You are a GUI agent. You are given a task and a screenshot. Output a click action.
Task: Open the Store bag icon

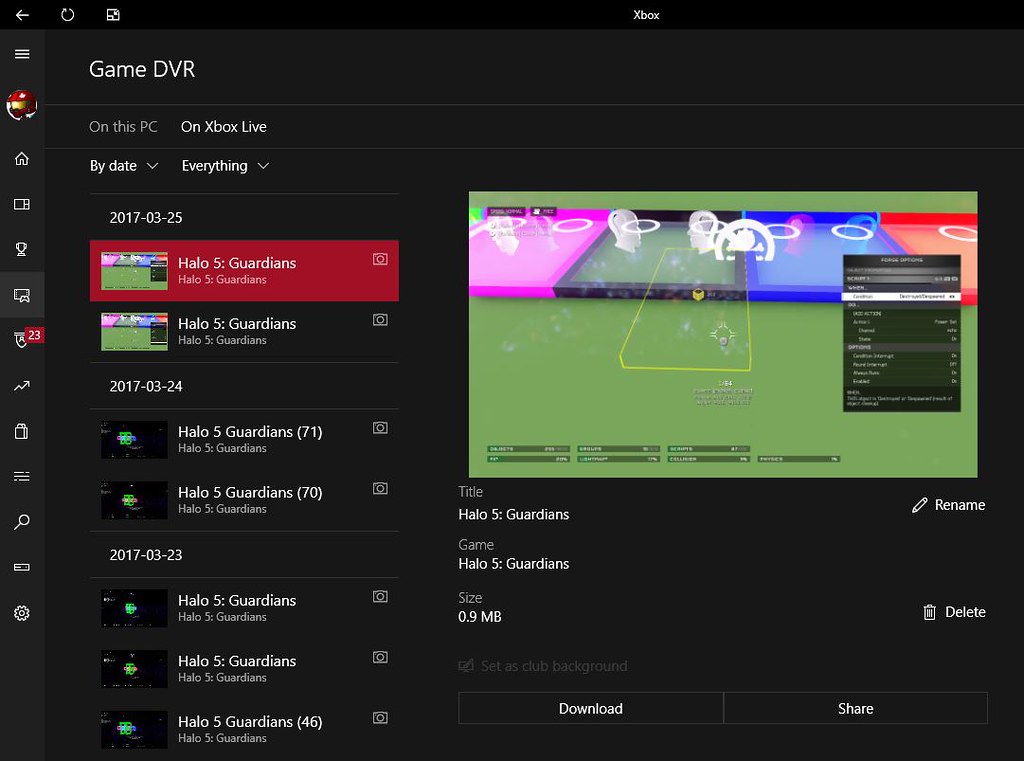(22, 431)
